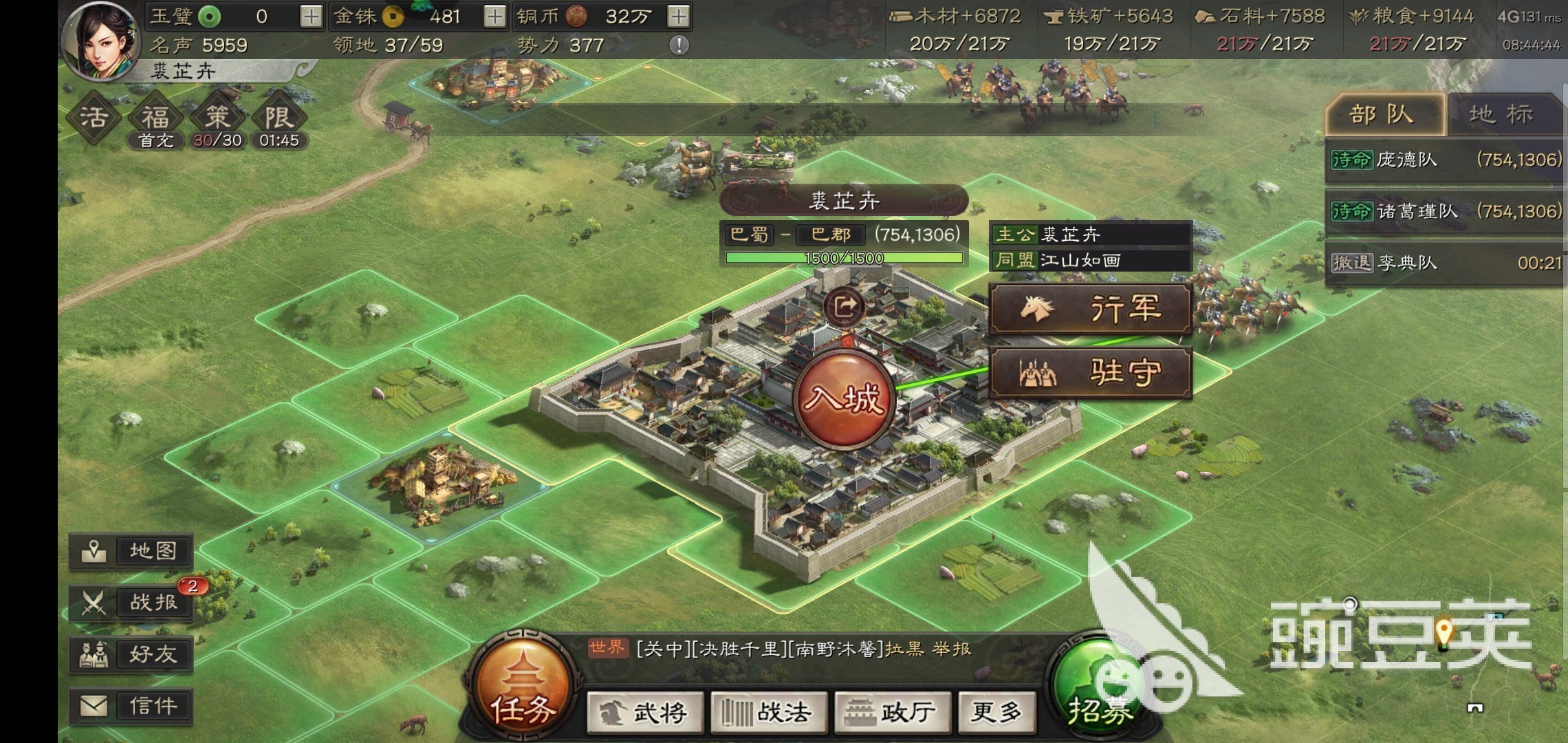
Task: Switch to the 地标 tab
Action: pos(1503,114)
